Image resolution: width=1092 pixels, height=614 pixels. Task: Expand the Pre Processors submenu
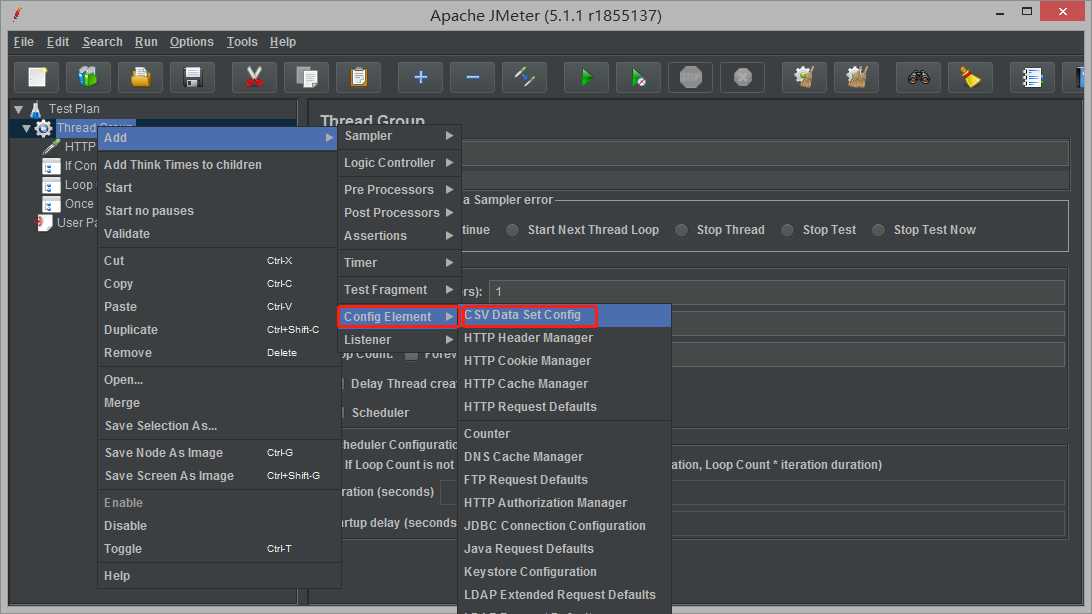tap(398, 189)
